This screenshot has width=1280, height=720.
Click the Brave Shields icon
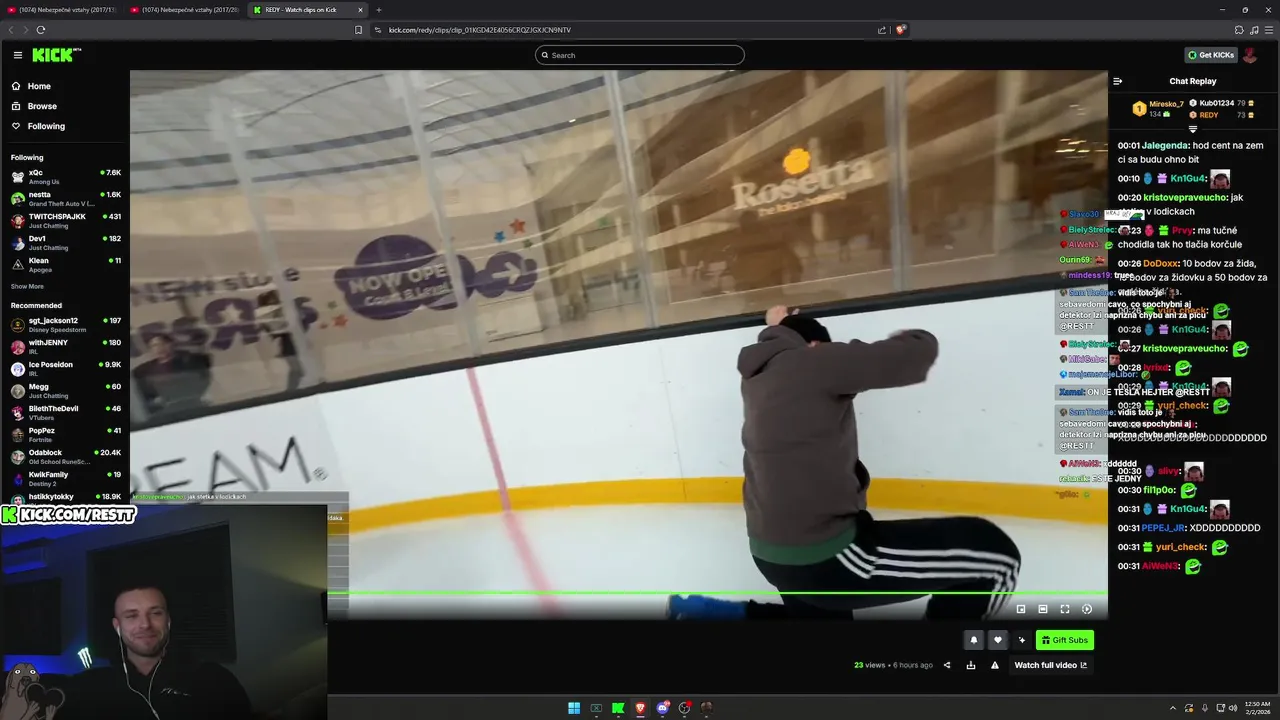900,30
